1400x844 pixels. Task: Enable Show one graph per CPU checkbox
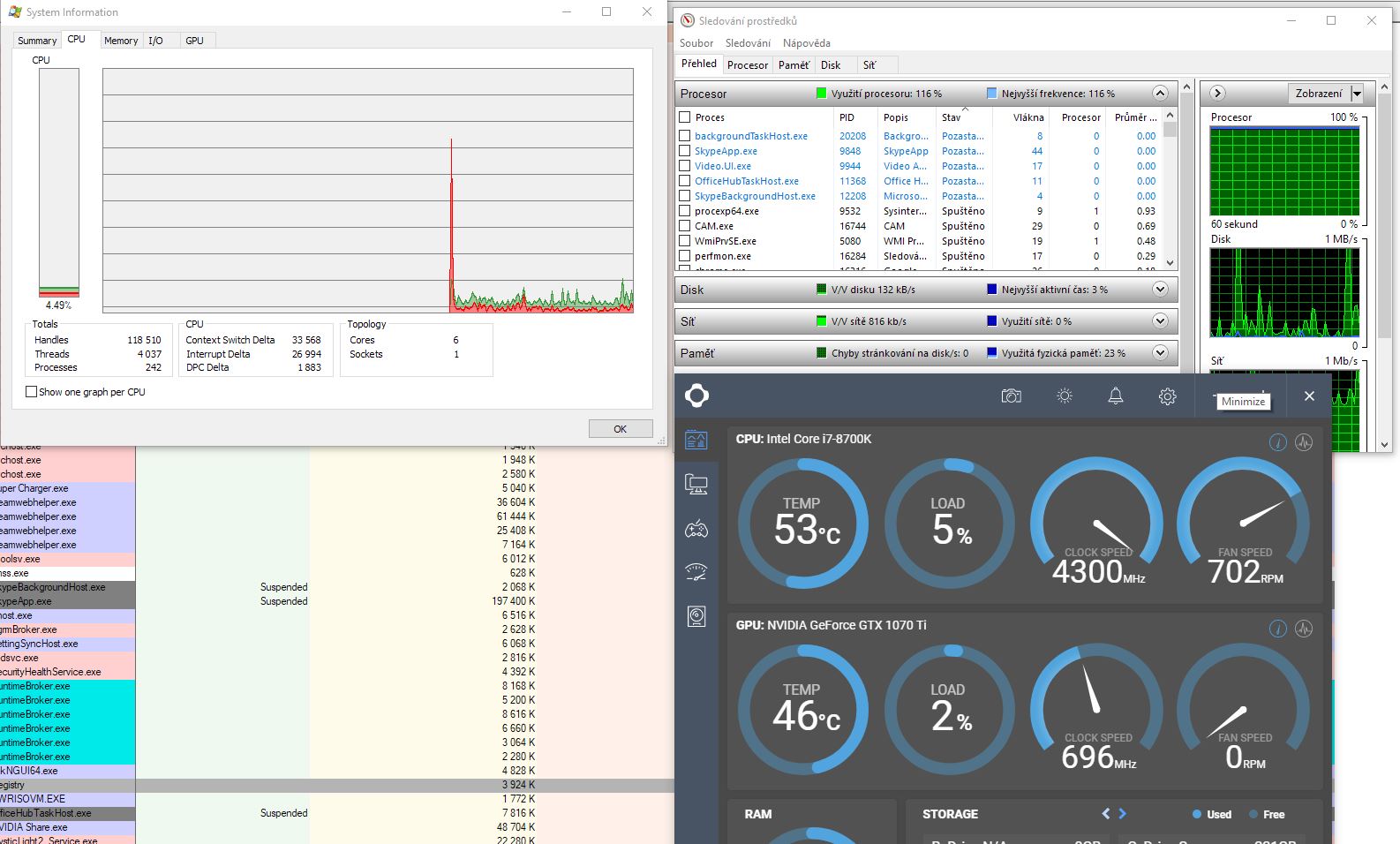pyautogui.click(x=32, y=392)
